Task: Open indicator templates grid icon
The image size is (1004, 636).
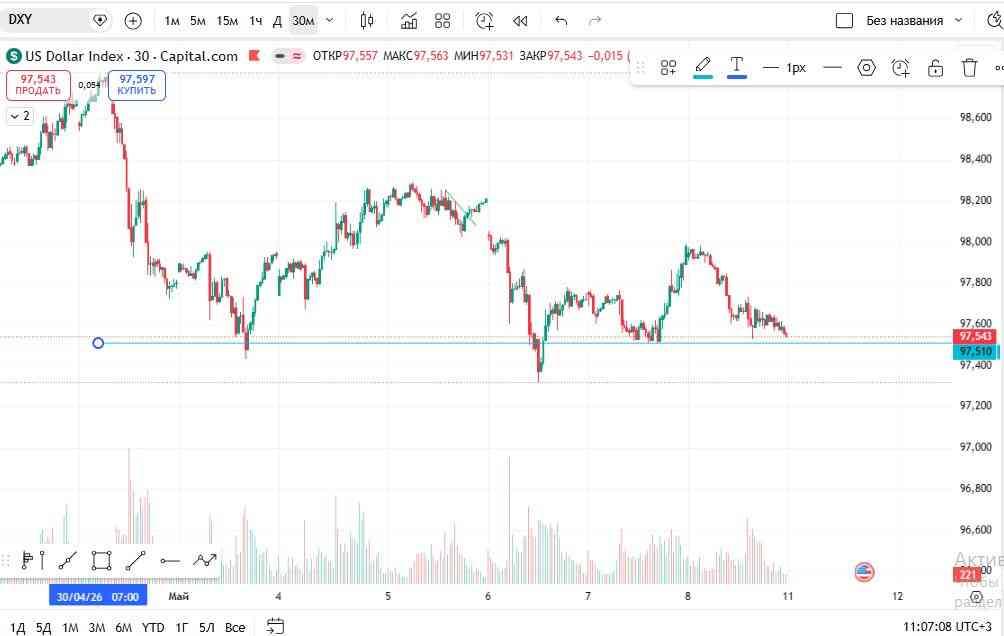Action: pyautogui.click(x=442, y=20)
